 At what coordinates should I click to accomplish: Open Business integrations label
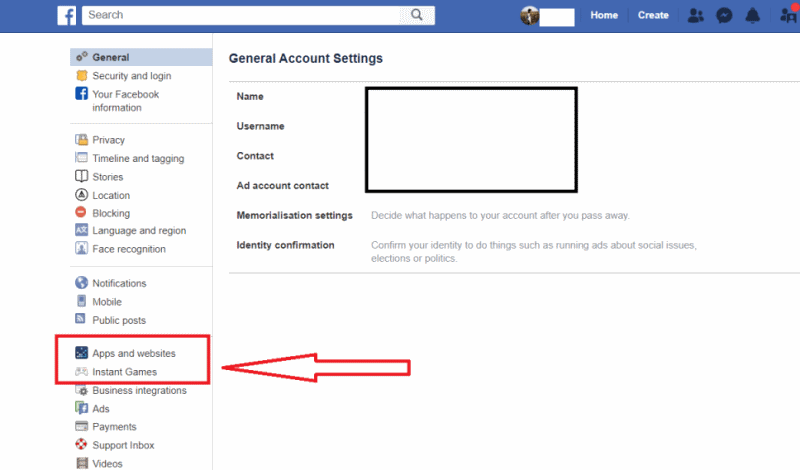(x=139, y=390)
